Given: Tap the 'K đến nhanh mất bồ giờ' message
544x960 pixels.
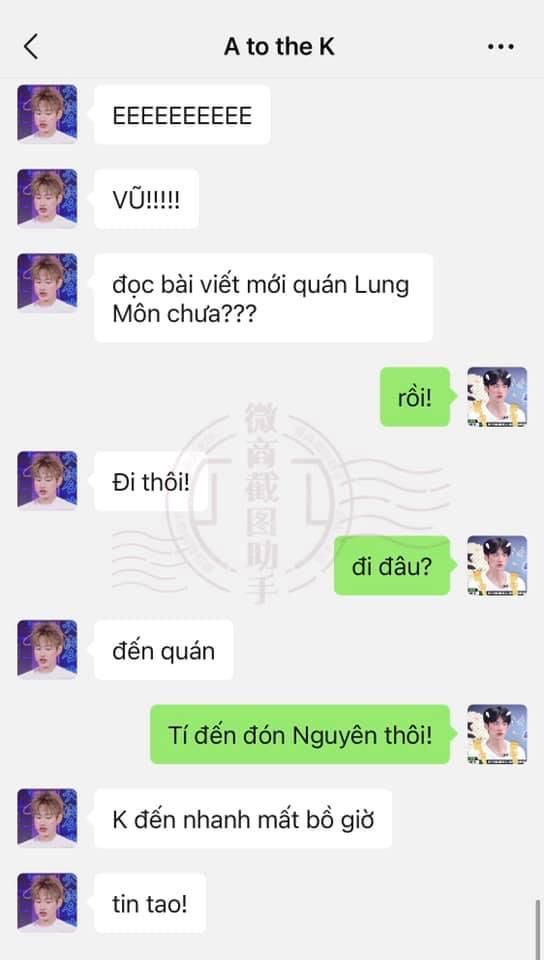Looking at the screenshot, I should [x=242, y=819].
